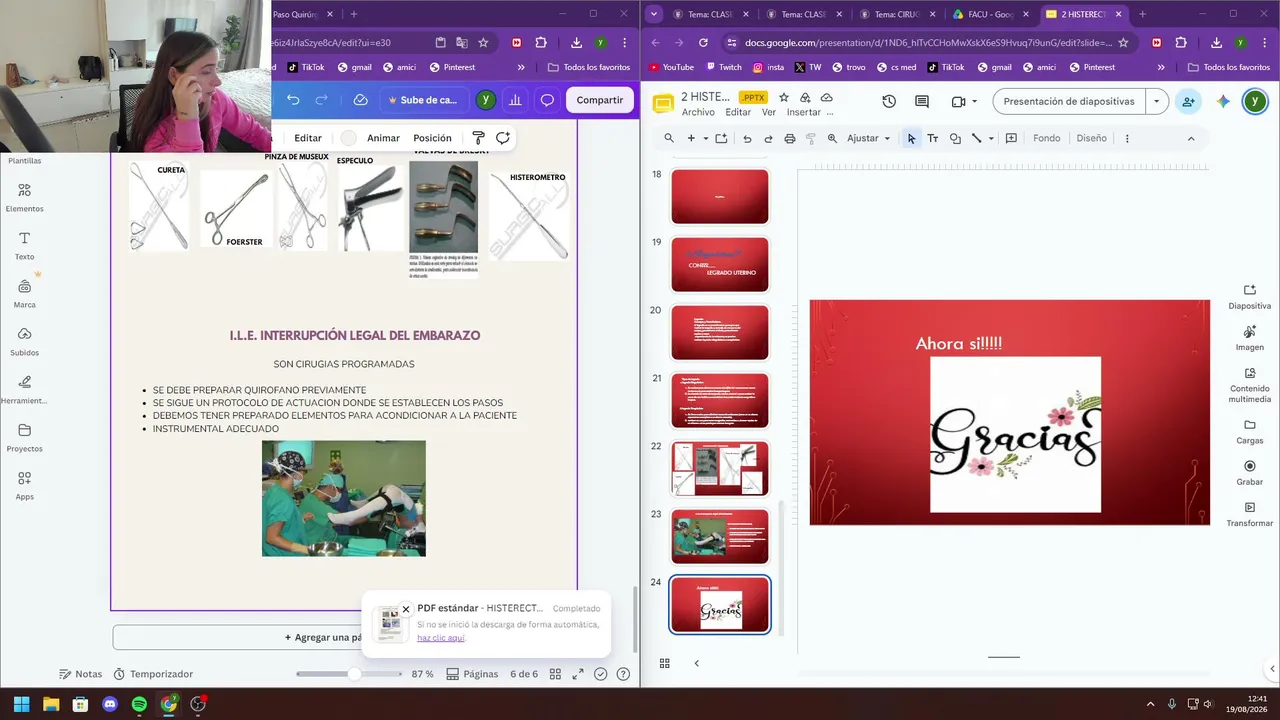Click Sube de categoría upgrade button in Canva
This screenshot has height=720, width=1280.
[x=421, y=100]
